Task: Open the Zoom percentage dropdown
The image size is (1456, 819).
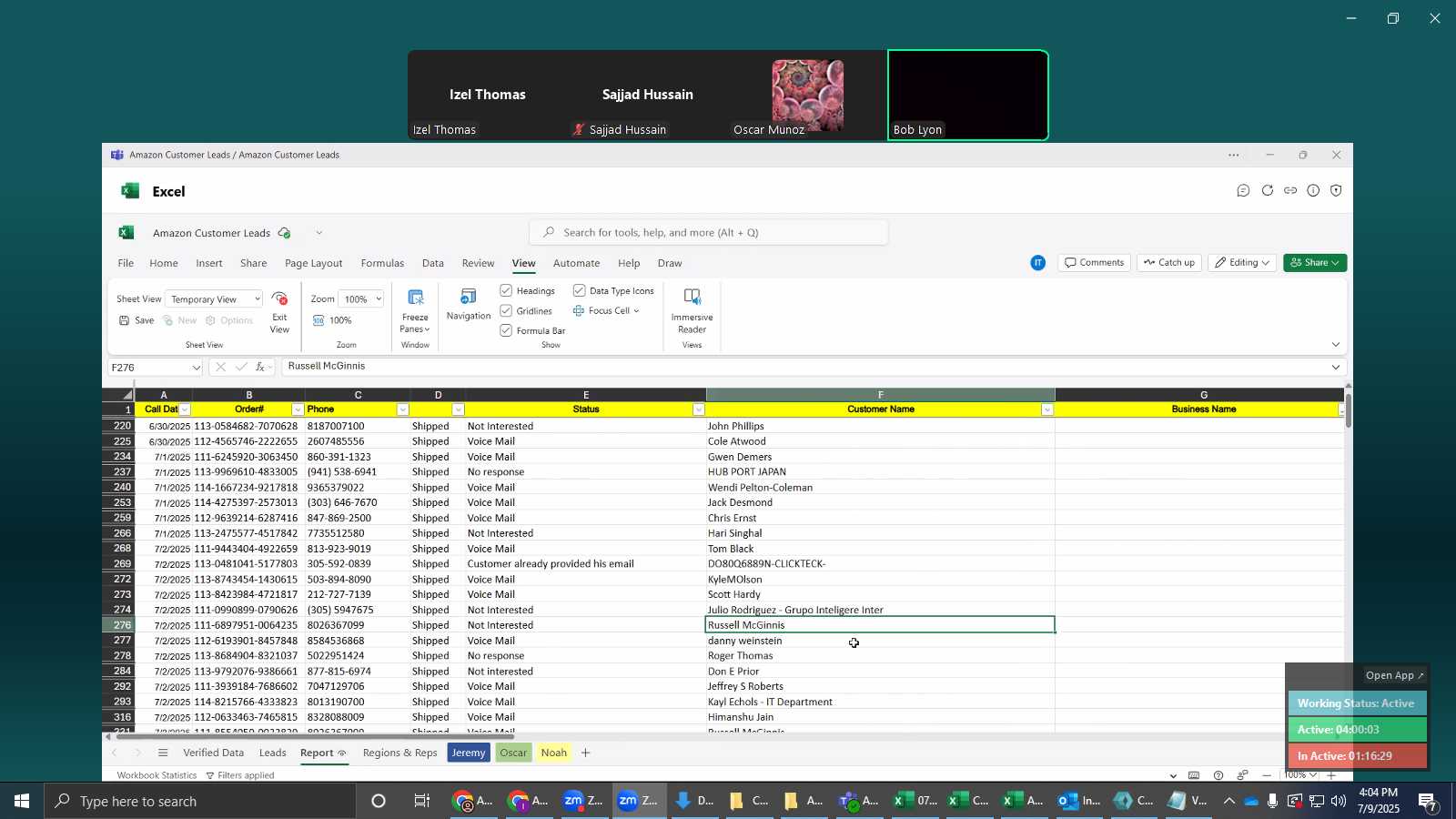Action: click(361, 299)
